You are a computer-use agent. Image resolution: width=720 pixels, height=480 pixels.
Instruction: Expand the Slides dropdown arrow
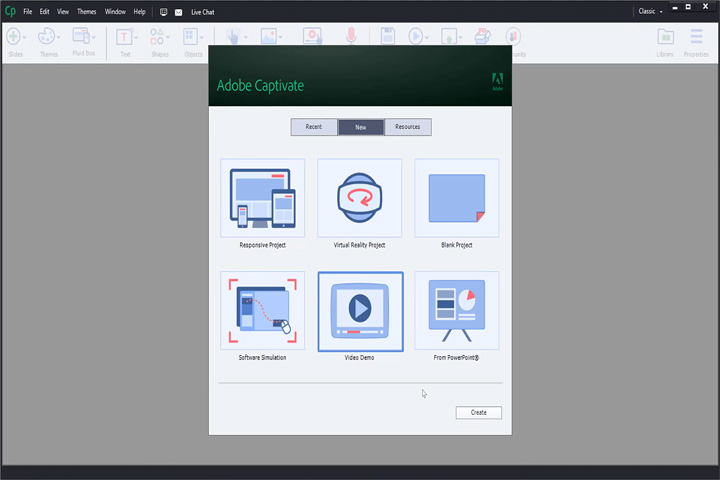[24, 37]
